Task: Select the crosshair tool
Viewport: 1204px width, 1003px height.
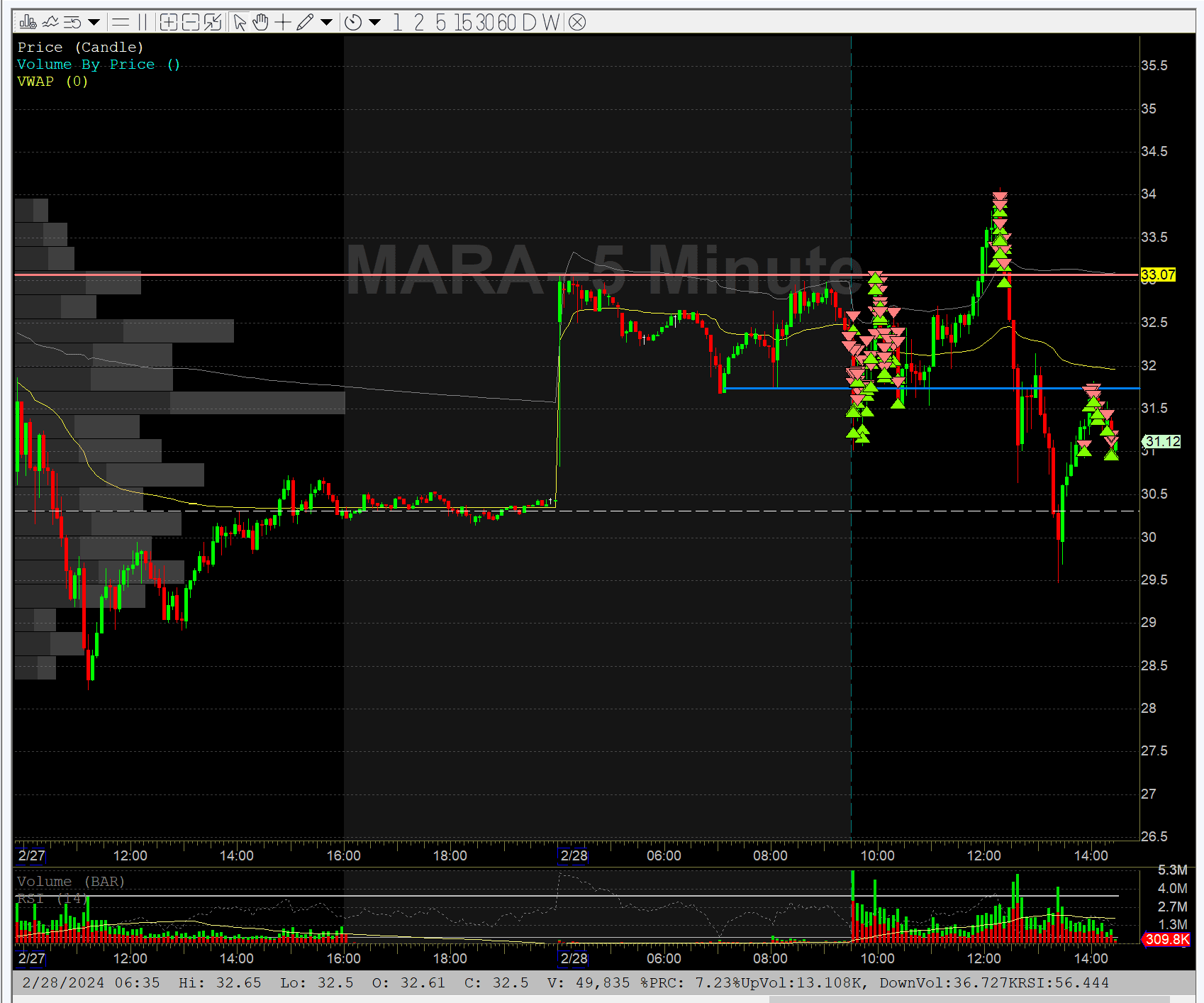Action: click(283, 23)
